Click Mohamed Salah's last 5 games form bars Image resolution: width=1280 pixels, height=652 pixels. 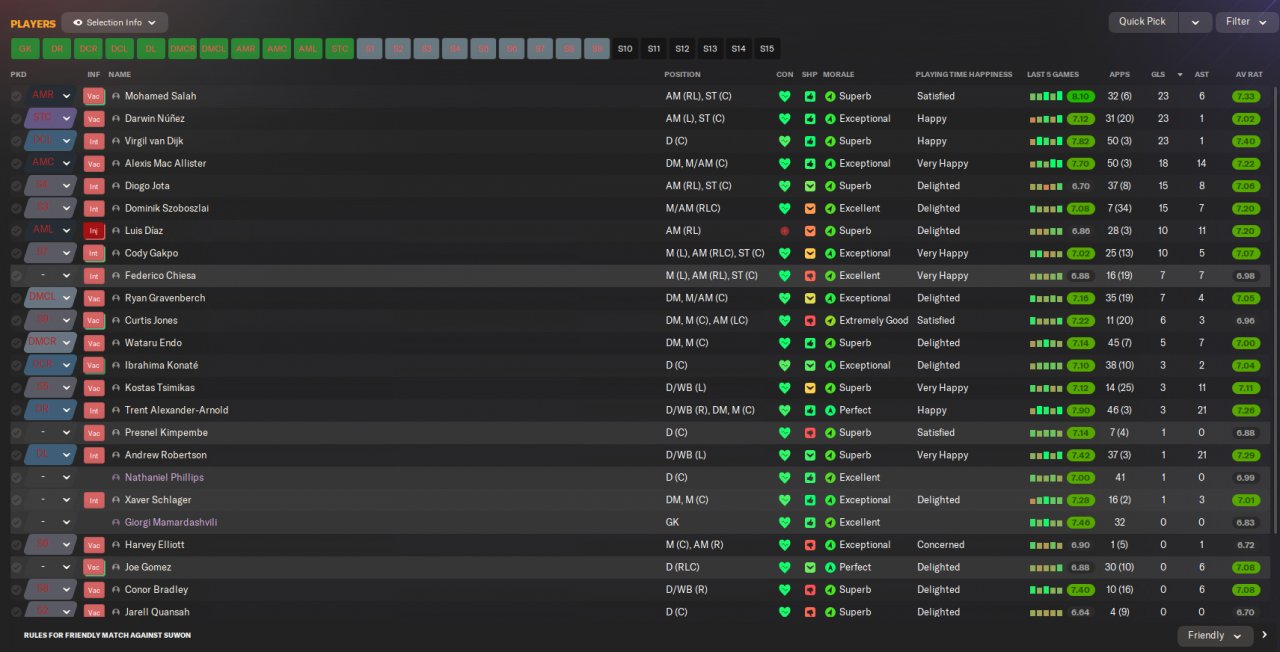click(x=1046, y=96)
